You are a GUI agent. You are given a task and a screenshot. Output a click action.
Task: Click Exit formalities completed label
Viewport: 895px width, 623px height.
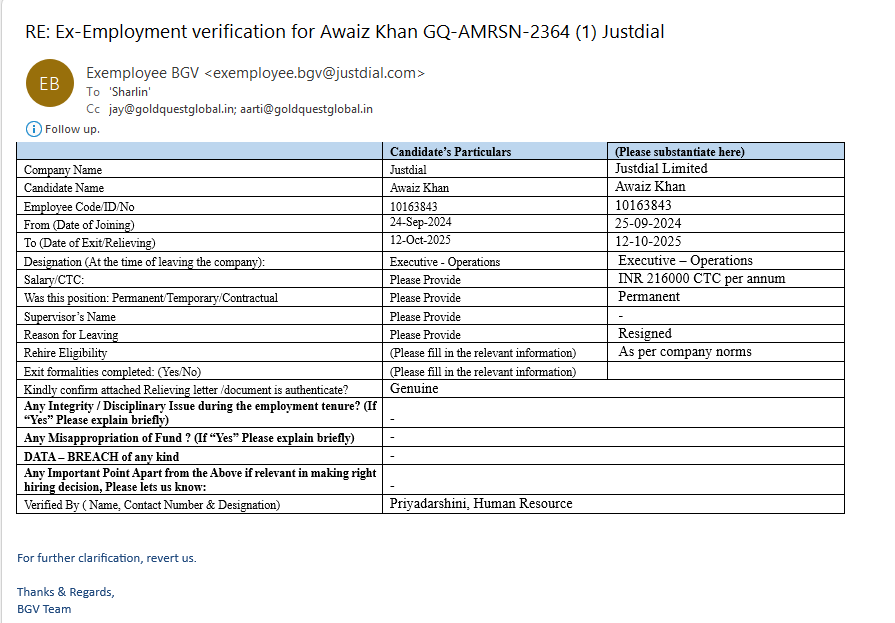(112, 372)
